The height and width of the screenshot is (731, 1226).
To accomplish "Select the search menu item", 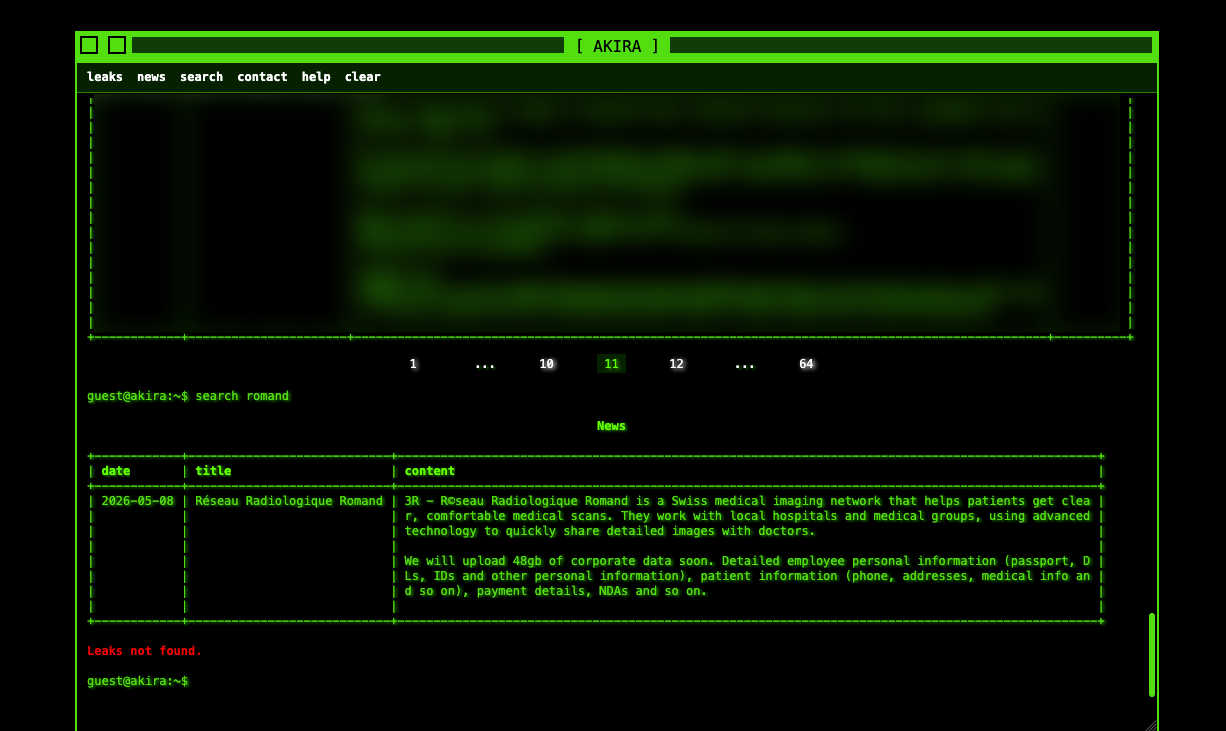I will pyautogui.click(x=201, y=77).
